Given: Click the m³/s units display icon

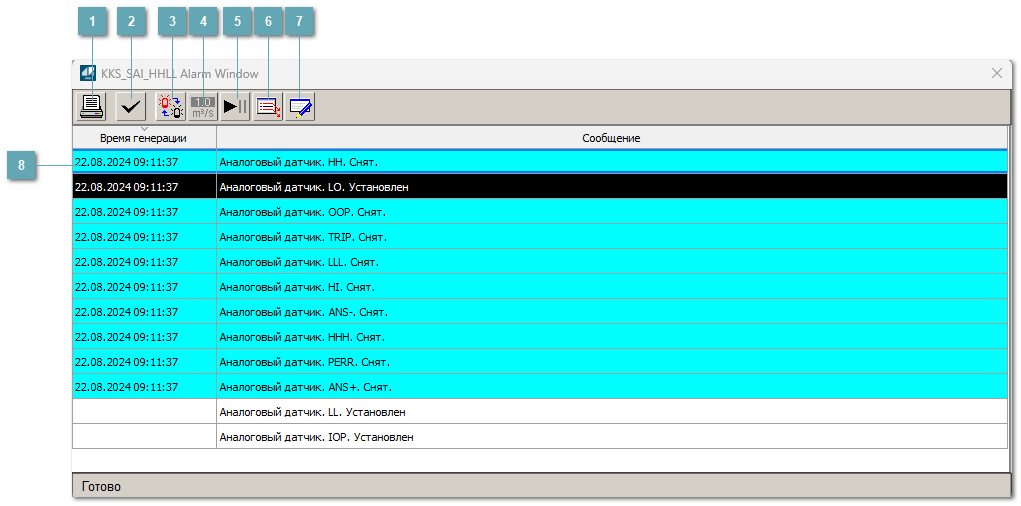Looking at the screenshot, I should click(203, 106).
